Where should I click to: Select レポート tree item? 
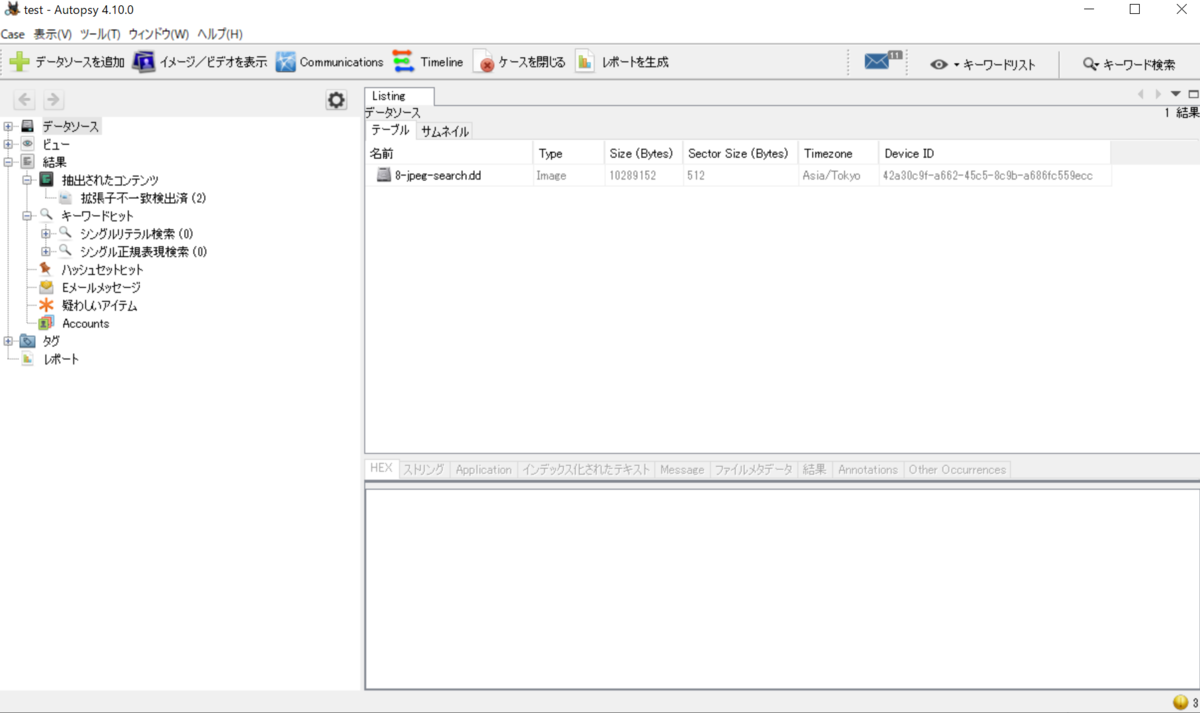tap(61, 359)
